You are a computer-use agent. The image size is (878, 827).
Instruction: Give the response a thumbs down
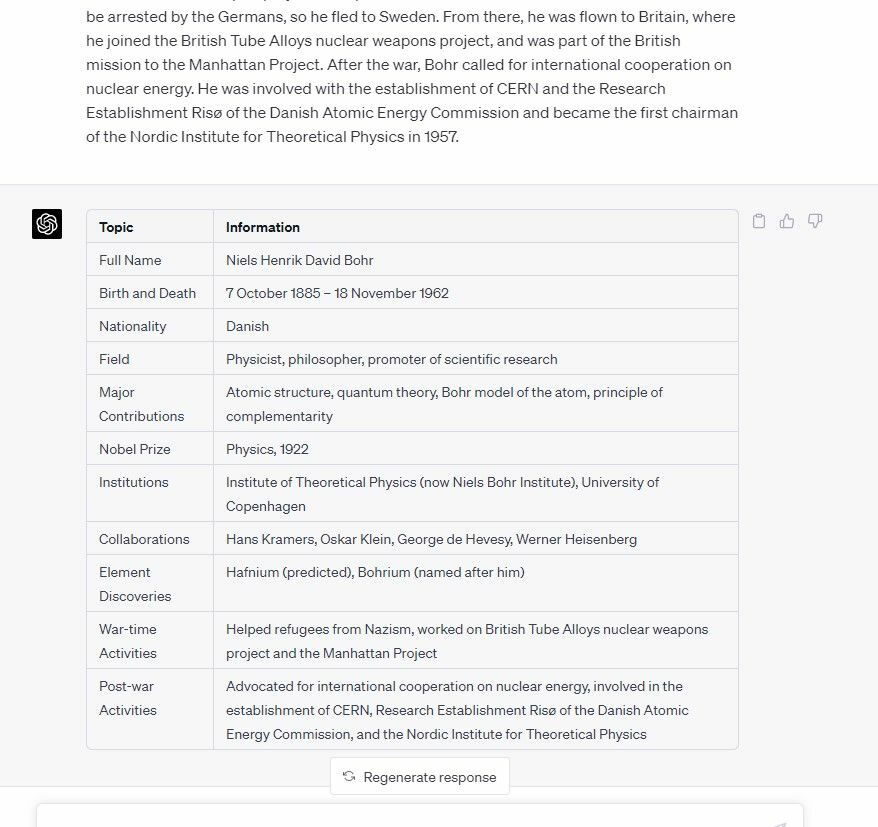(x=815, y=221)
